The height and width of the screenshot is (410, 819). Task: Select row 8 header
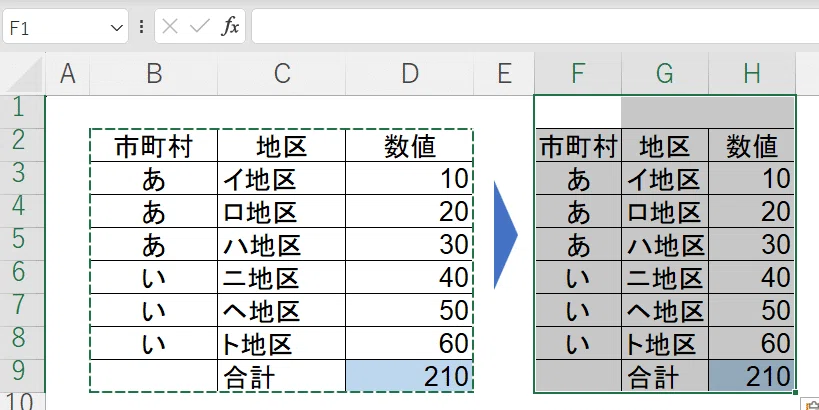(x=22, y=342)
